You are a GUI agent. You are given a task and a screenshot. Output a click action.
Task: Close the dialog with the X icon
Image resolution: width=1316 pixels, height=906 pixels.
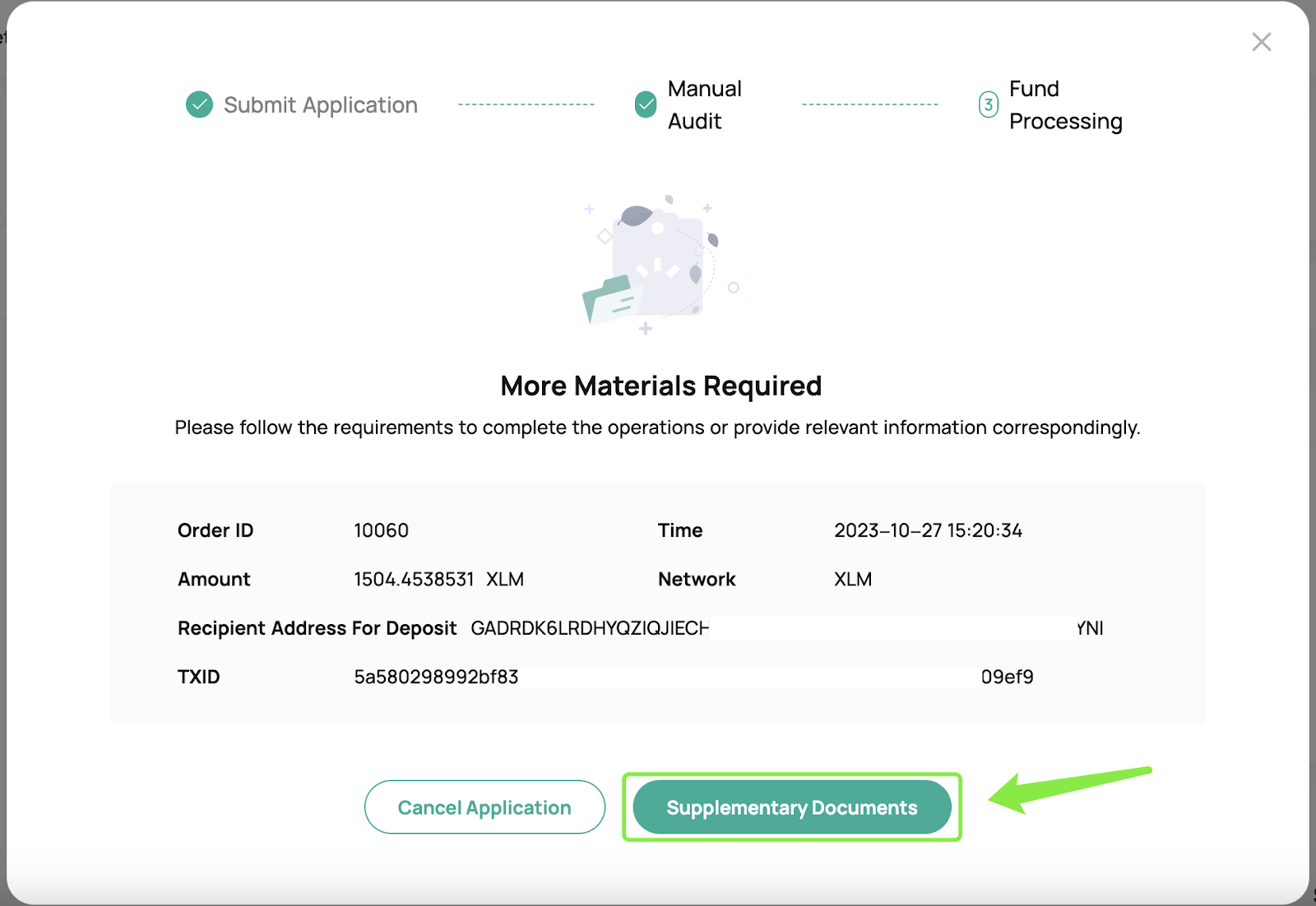1261,42
